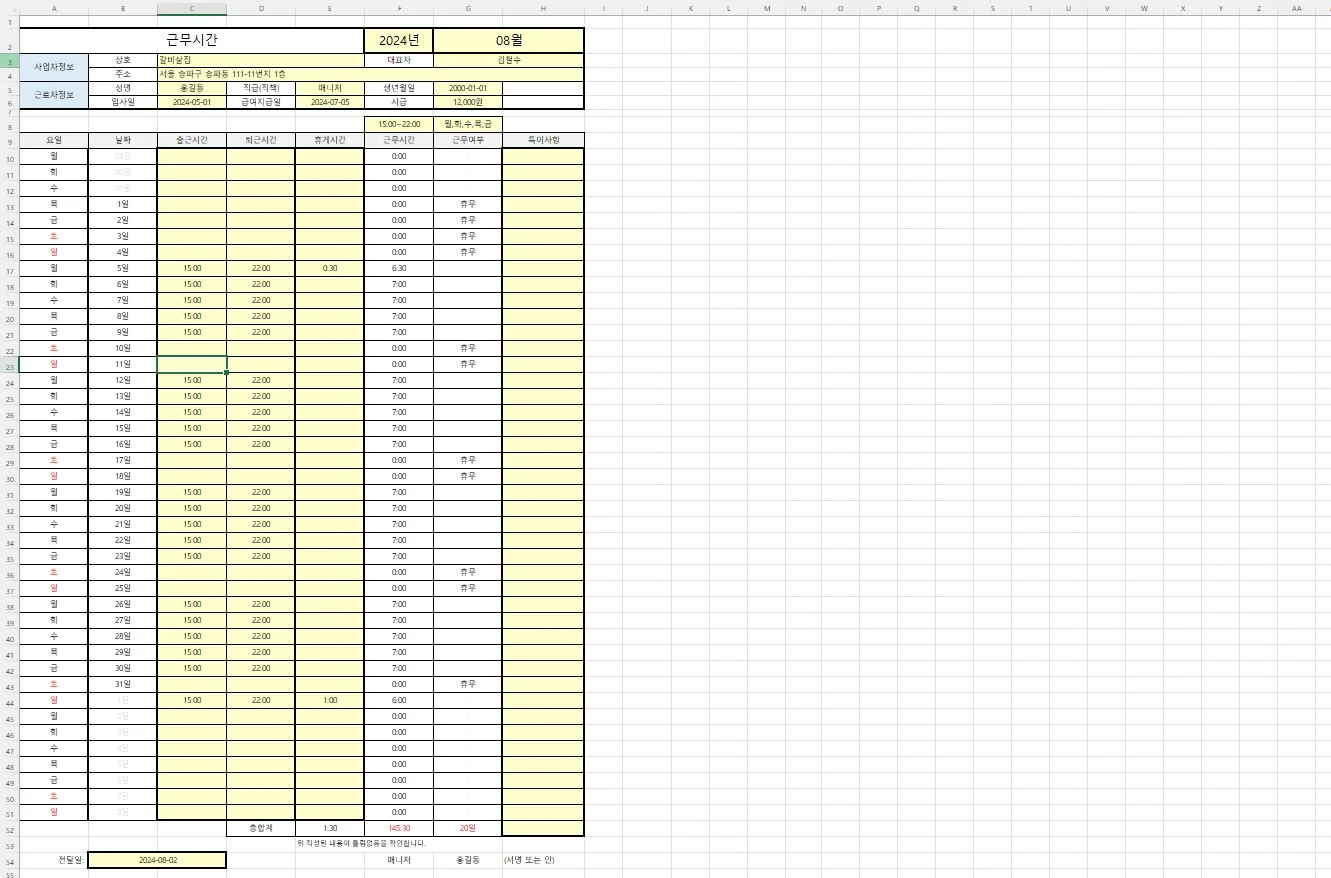1331x878 pixels.
Task: Click the 생년월일 label cell
Action: 399,88
